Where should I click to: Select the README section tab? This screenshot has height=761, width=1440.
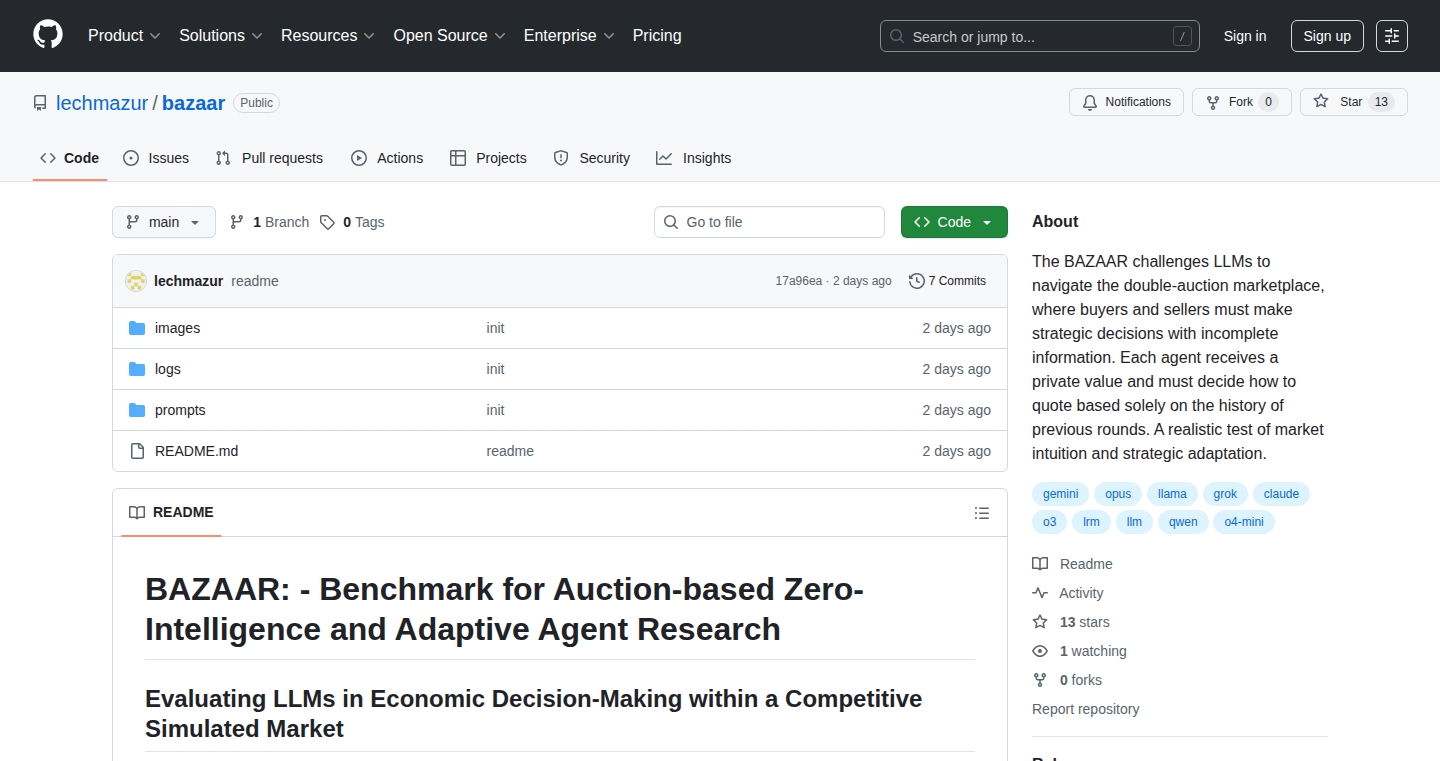171,512
